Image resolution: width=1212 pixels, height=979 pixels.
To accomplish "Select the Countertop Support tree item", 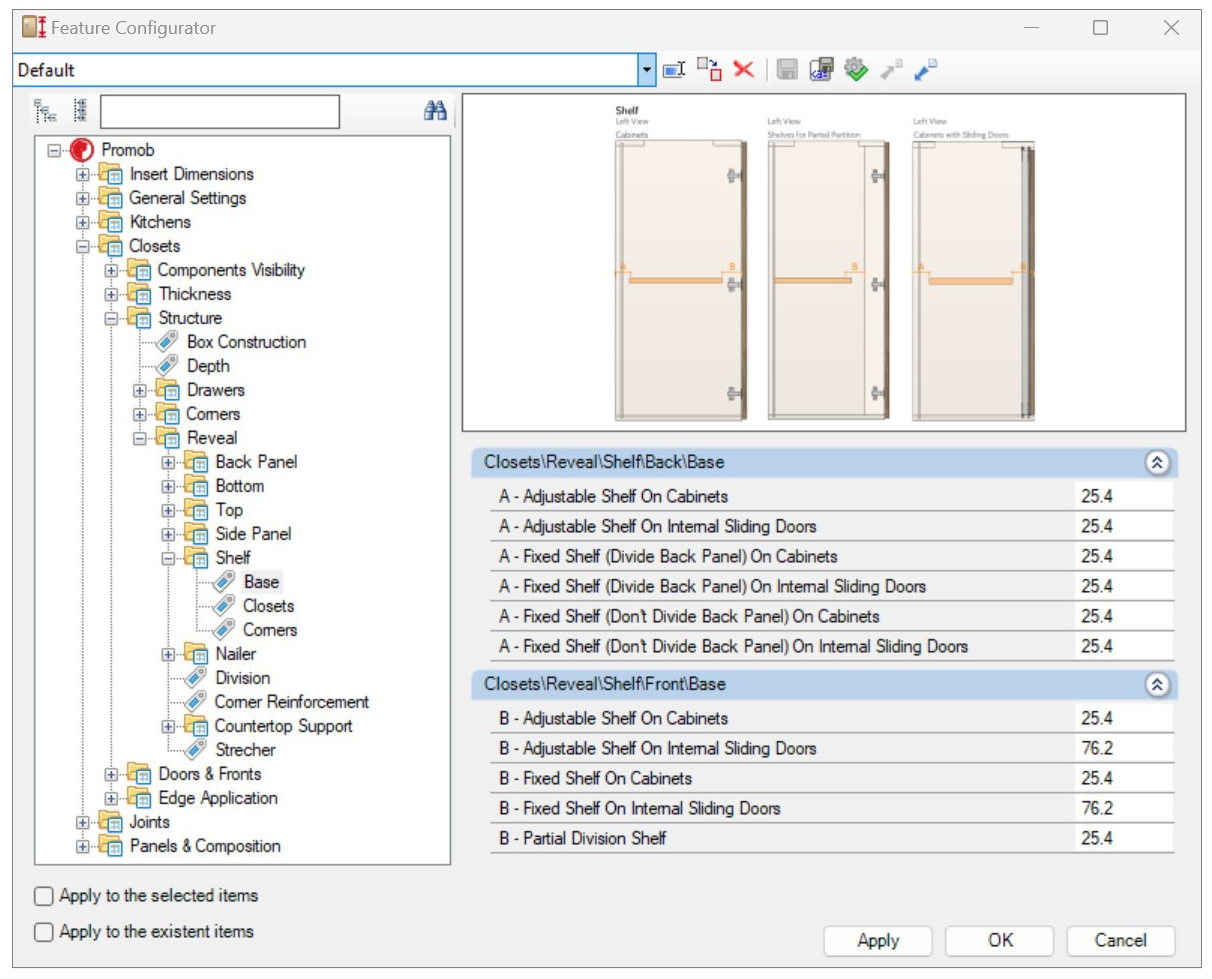I will 284,726.
